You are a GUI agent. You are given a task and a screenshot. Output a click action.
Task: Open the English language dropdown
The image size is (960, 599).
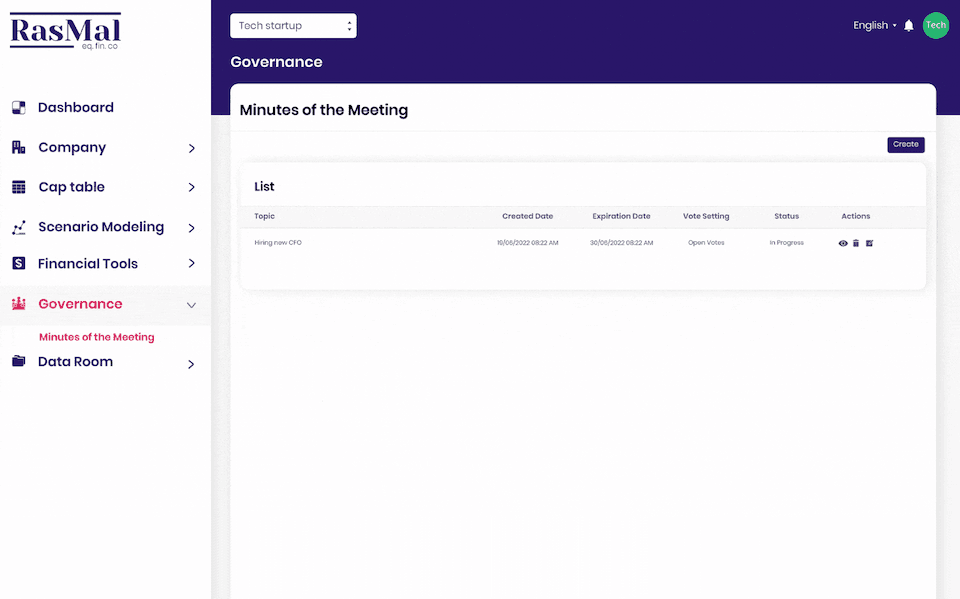click(x=875, y=25)
